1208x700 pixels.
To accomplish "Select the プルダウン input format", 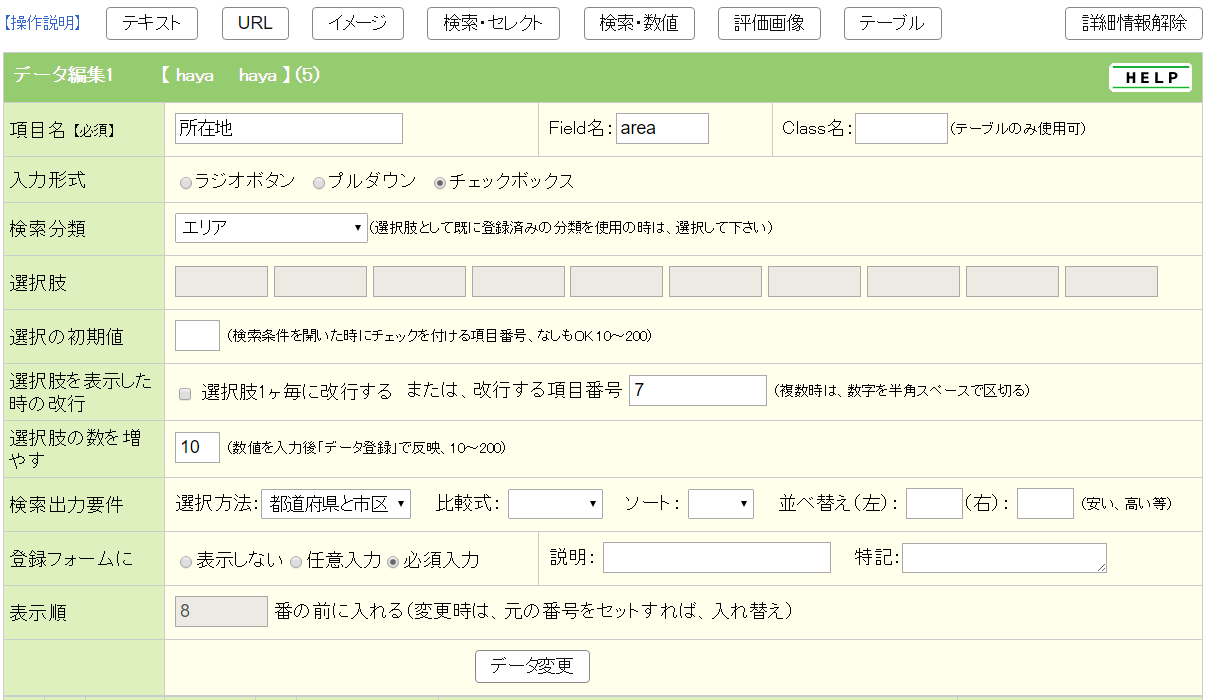I will point(319,183).
